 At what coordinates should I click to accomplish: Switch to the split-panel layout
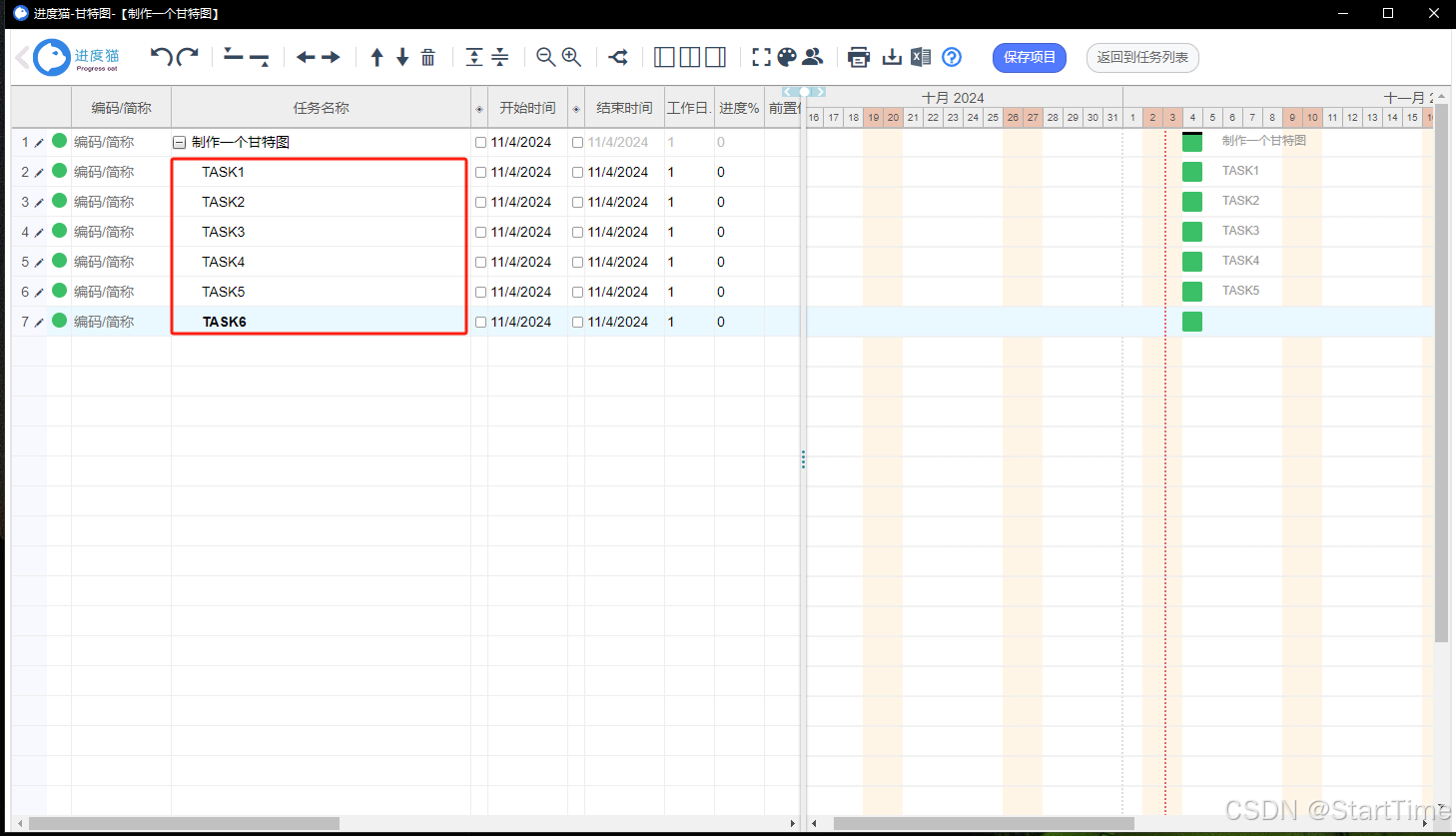(x=690, y=57)
